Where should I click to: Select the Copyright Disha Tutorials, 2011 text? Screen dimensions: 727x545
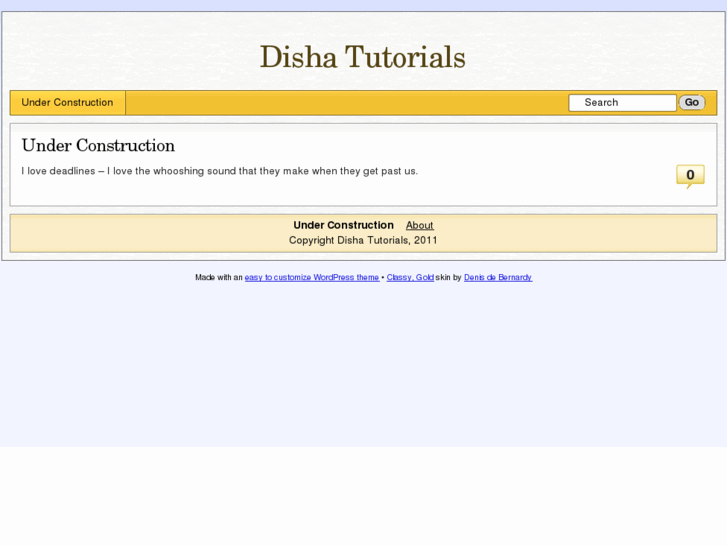click(x=363, y=240)
